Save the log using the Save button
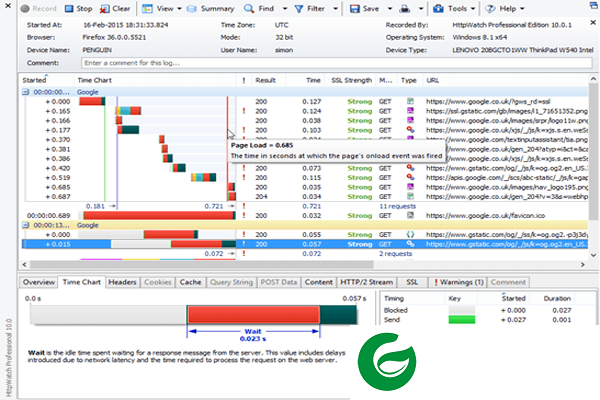600x400 pixels. [364, 8]
